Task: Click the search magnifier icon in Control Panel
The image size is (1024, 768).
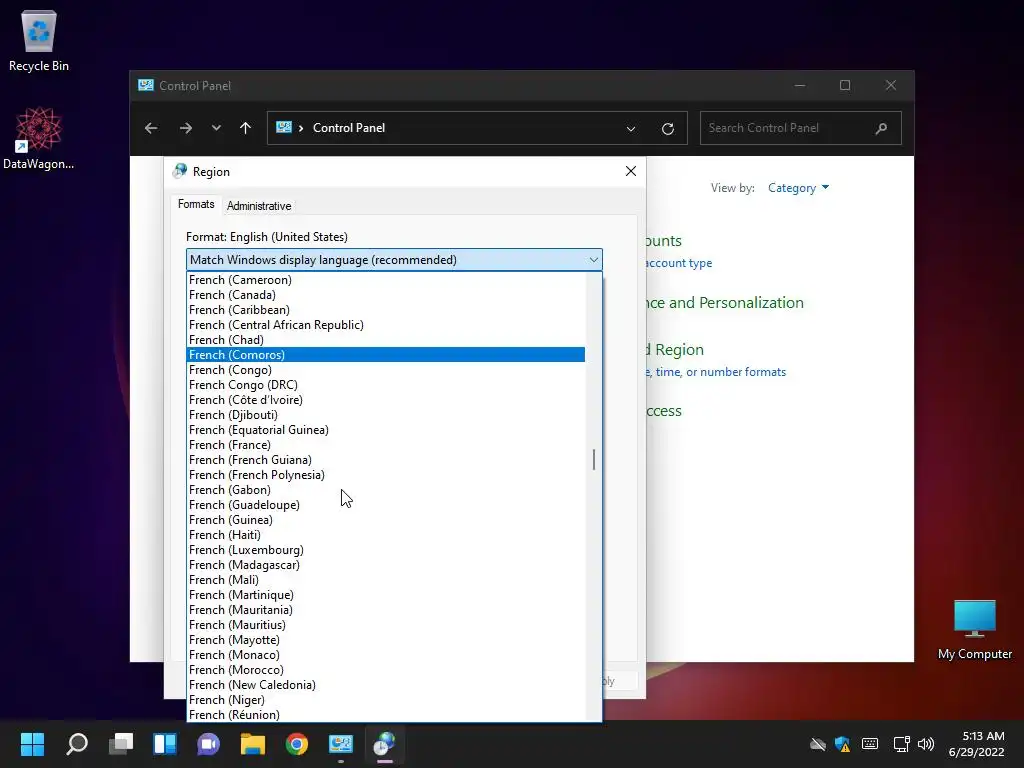Action: tap(882, 128)
